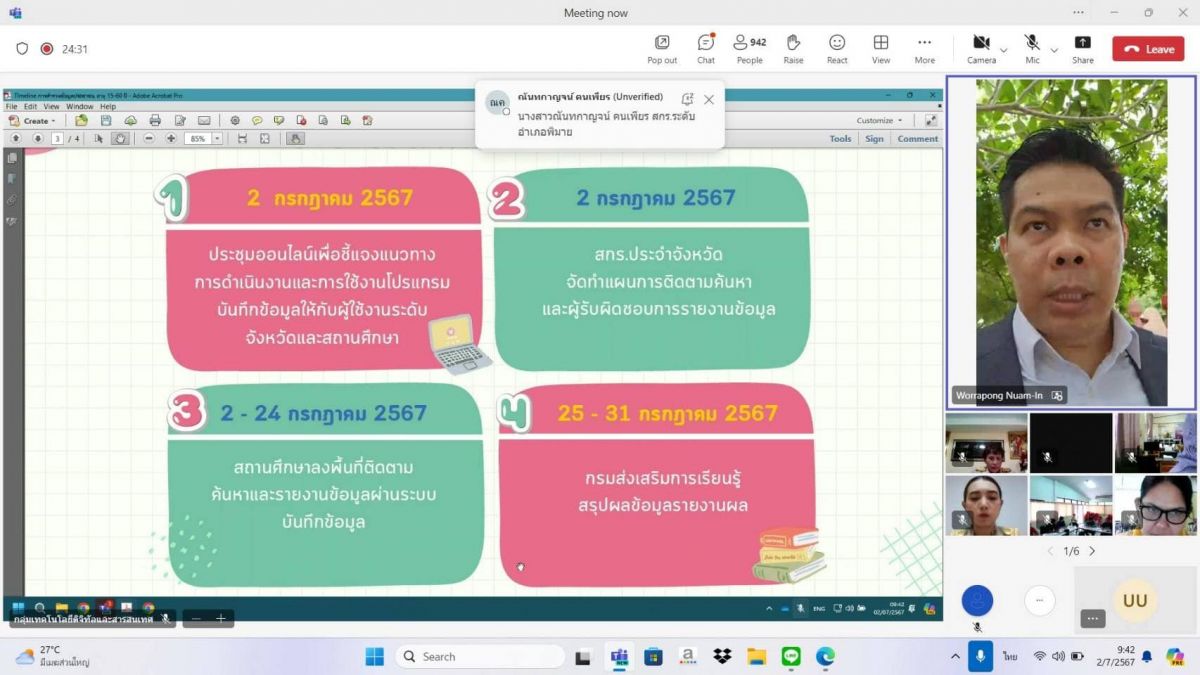Click the Windows taskbar Search box
1200x675 pixels.
(x=480, y=656)
